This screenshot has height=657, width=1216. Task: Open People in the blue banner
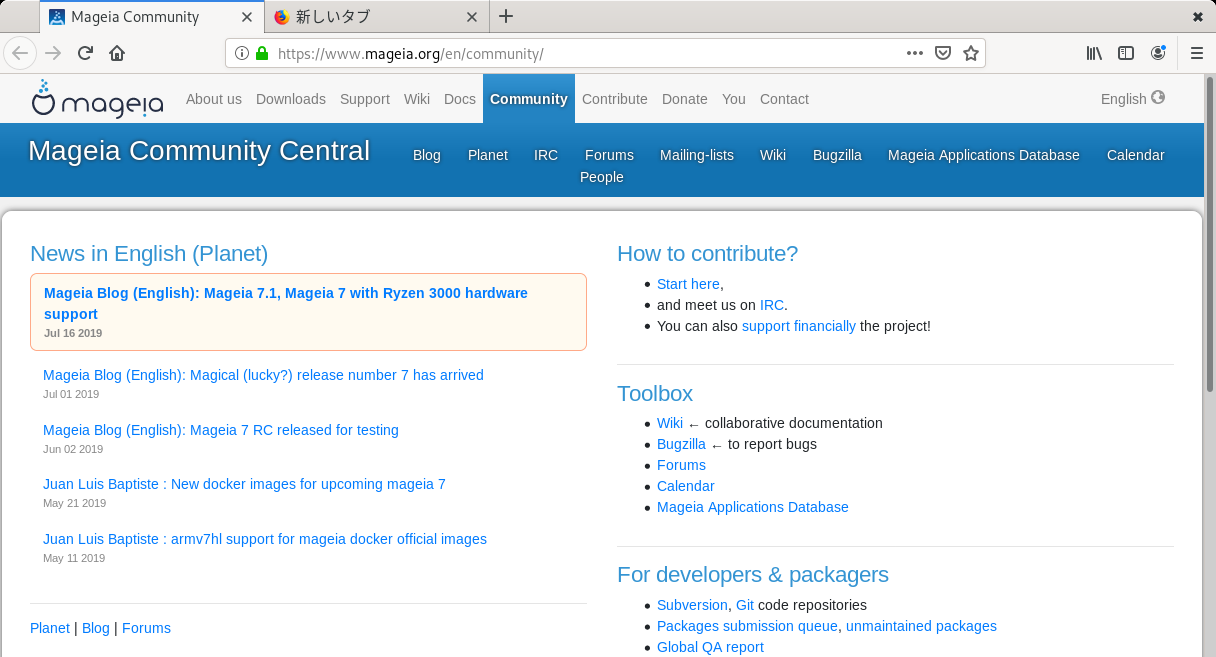(x=602, y=177)
